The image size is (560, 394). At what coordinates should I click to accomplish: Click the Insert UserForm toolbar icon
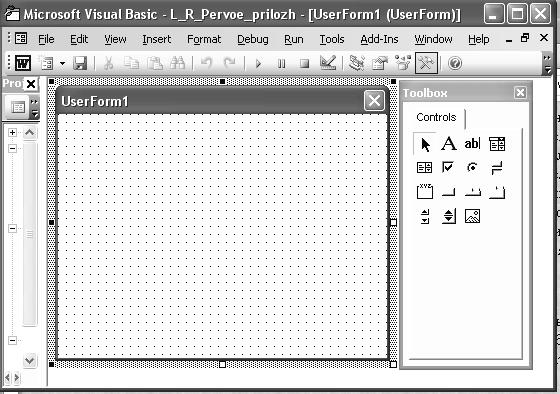(46, 64)
